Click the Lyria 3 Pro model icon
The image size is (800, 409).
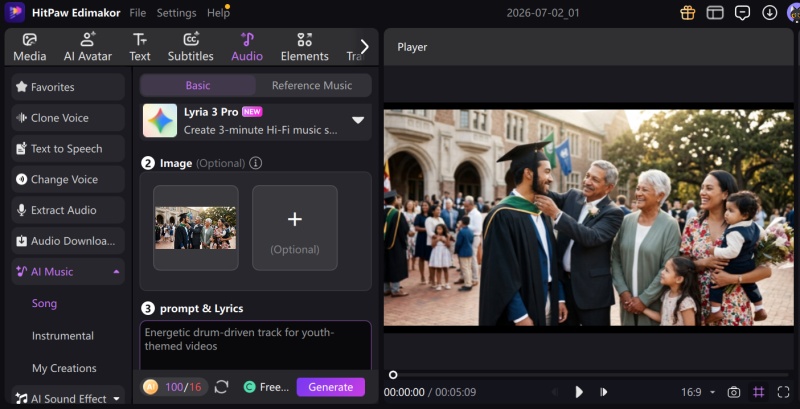pos(160,121)
